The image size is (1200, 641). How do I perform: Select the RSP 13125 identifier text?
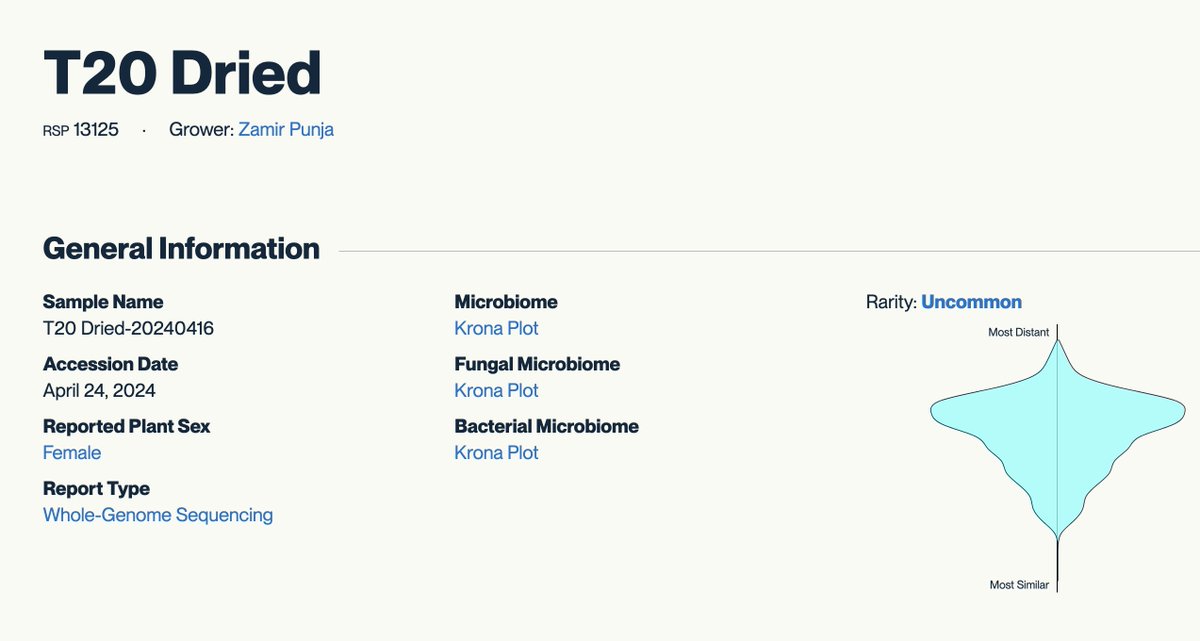[81, 130]
